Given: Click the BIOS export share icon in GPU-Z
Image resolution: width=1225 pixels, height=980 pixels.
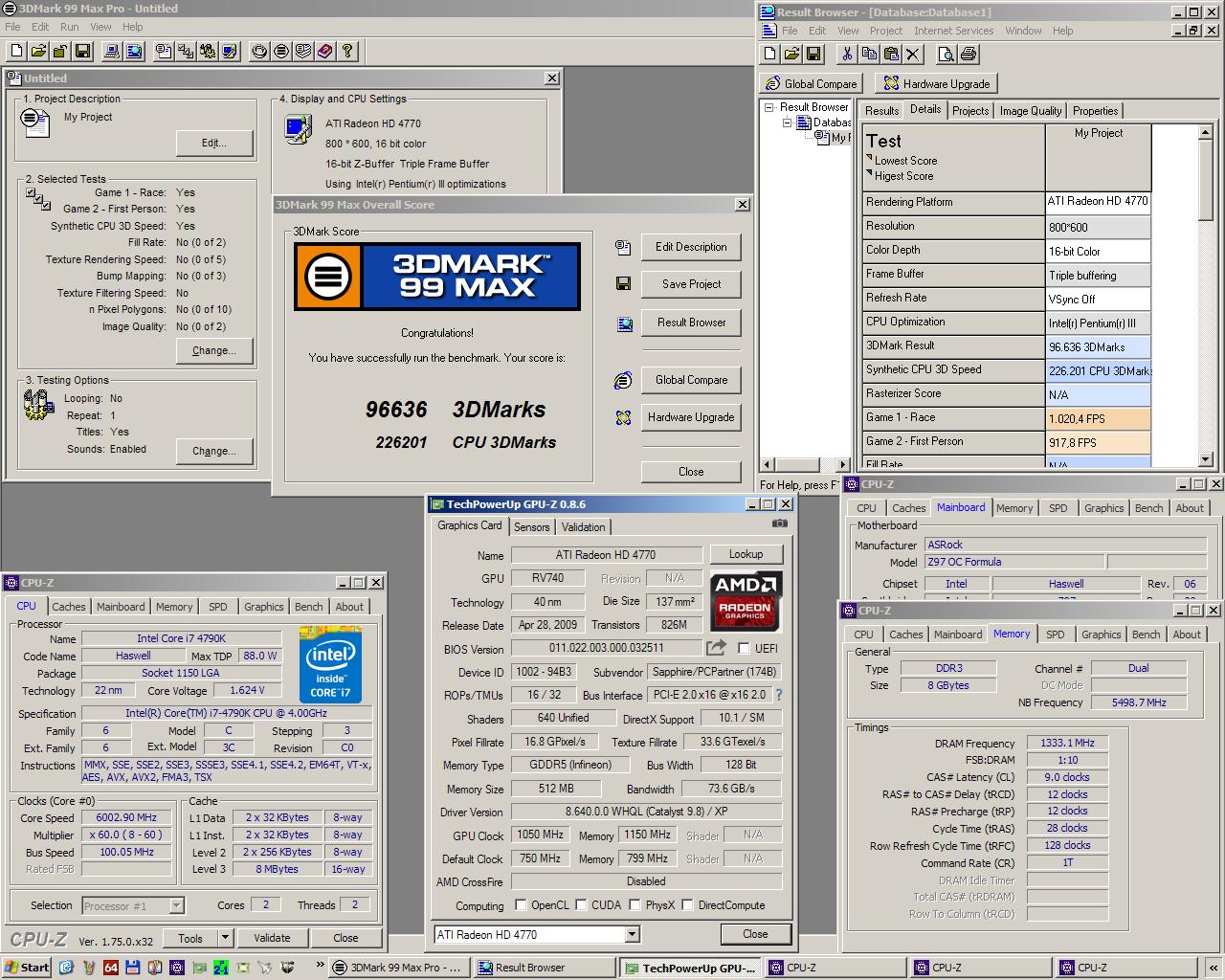Looking at the screenshot, I should 716,648.
